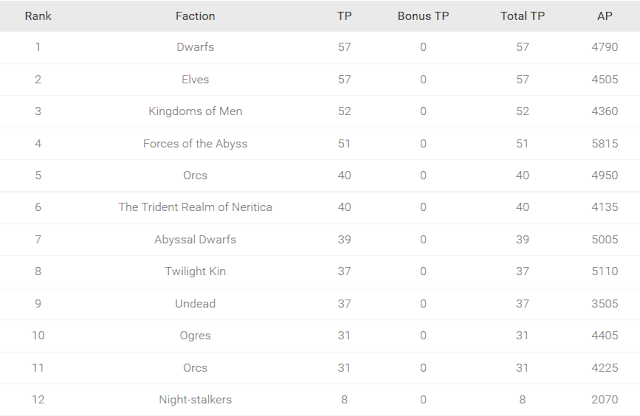This screenshot has height=416, width=640.
Task: Sort by the AP column header
Action: tap(607, 16)
